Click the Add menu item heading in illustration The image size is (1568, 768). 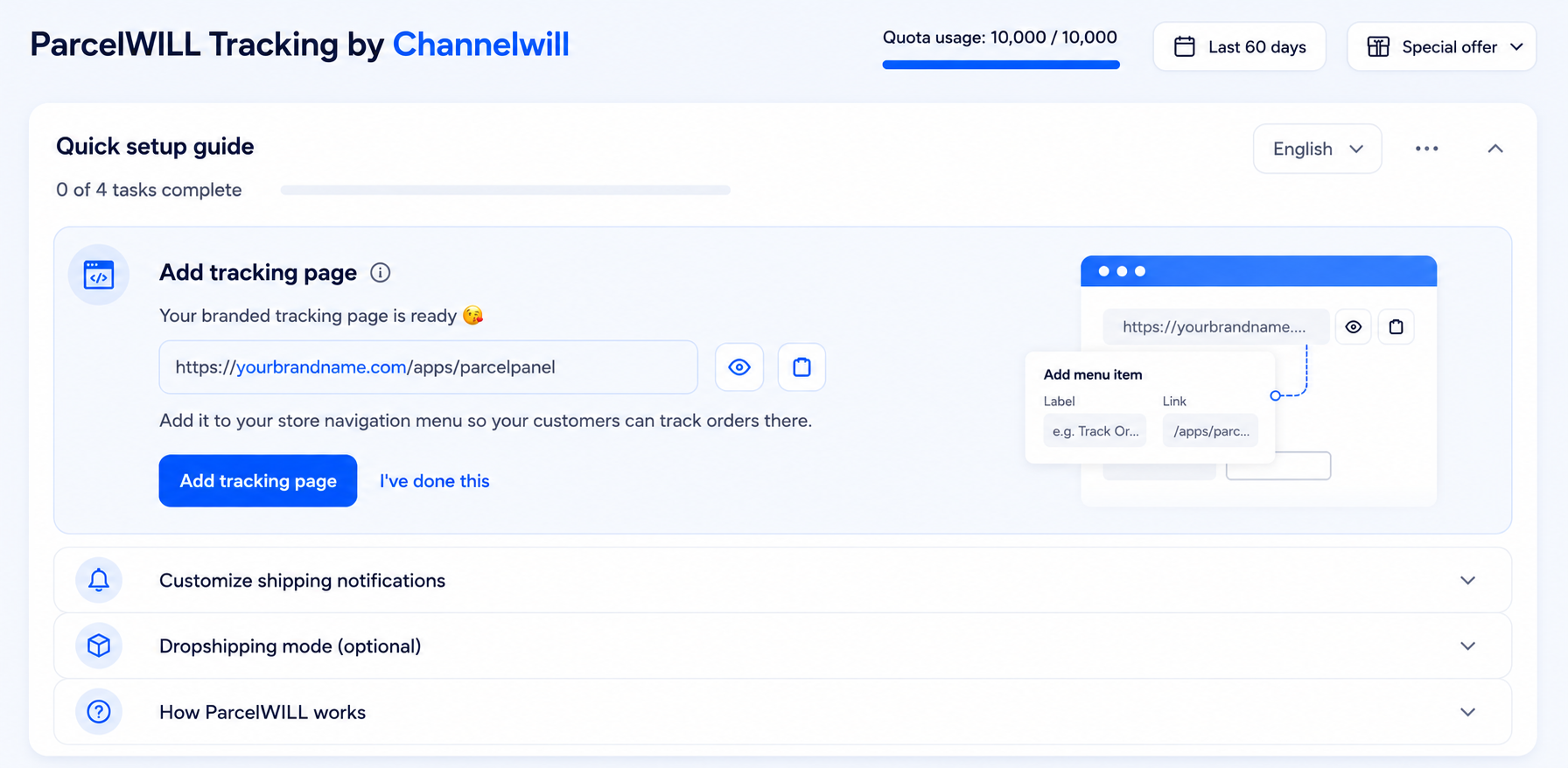point(1093,374)
